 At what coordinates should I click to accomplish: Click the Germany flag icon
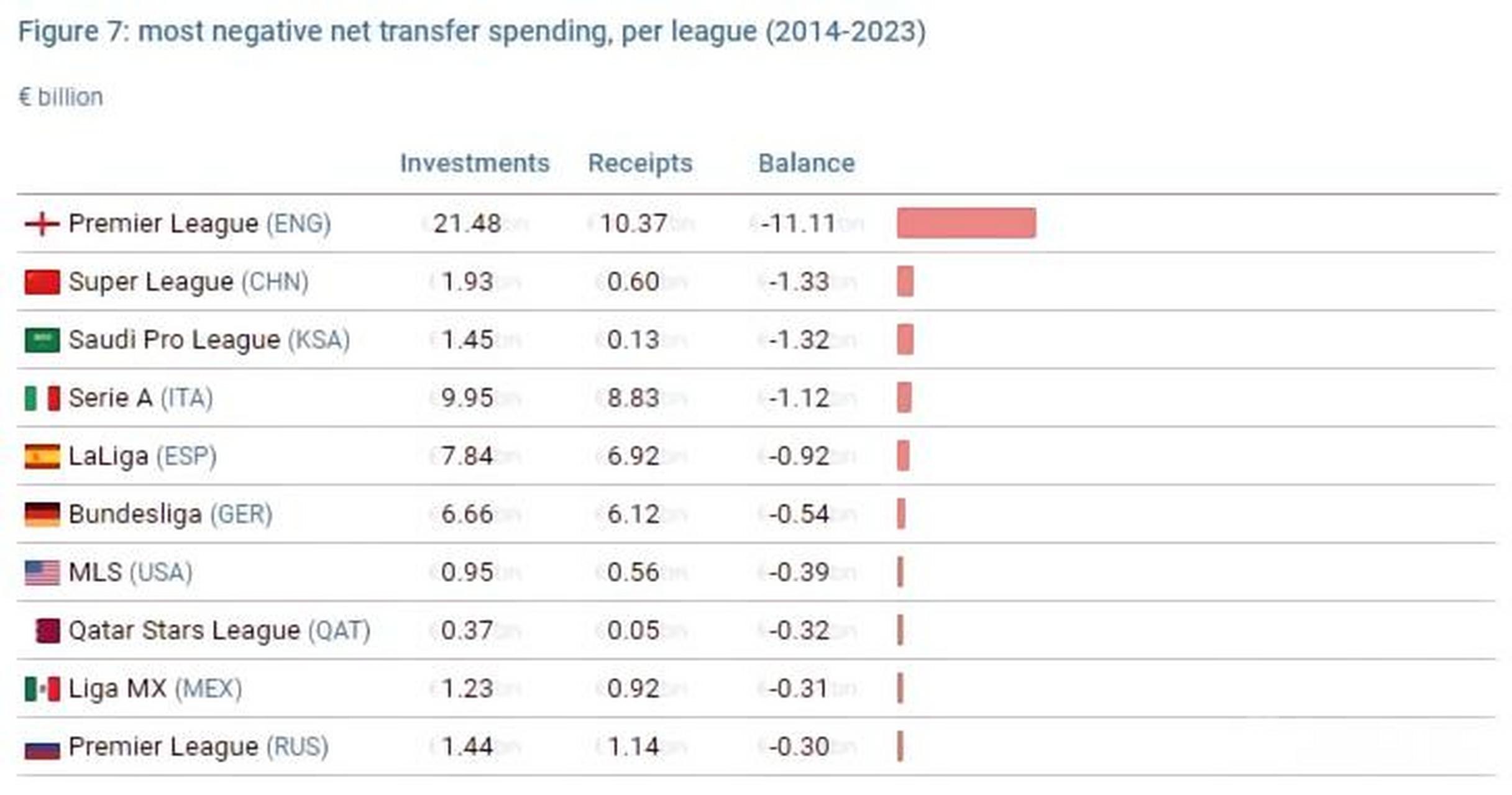(42, 514)
